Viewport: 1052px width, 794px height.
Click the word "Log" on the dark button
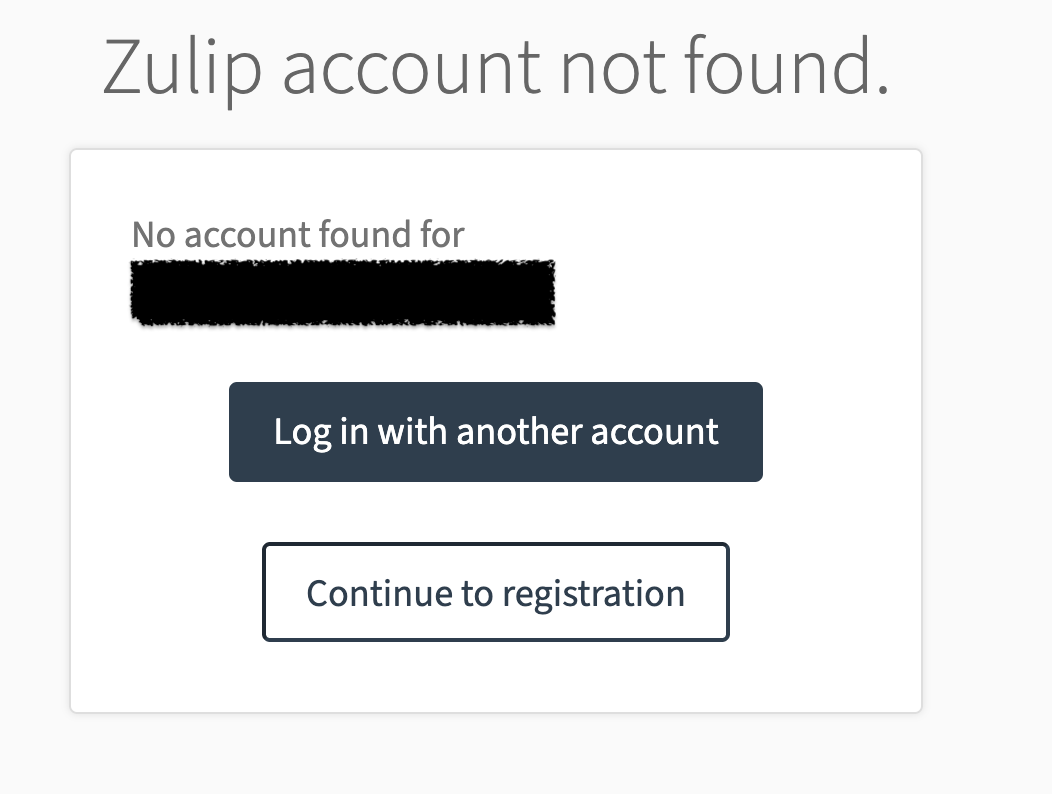pyautogui.click(x=295, y=432)
